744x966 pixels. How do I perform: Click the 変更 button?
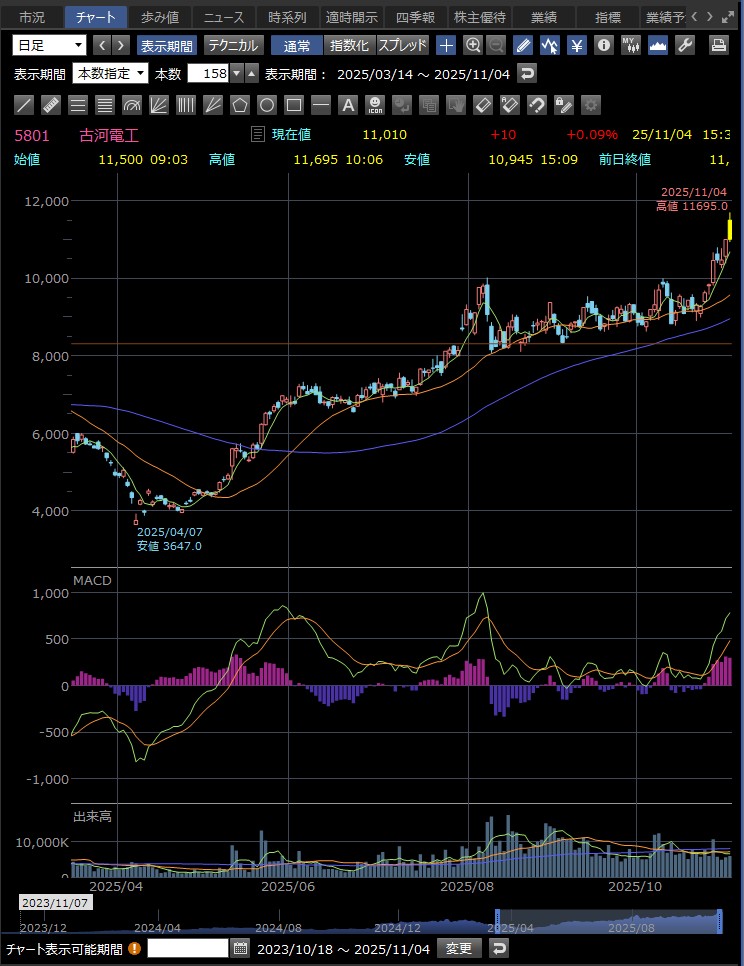click(x=458, y=948)
